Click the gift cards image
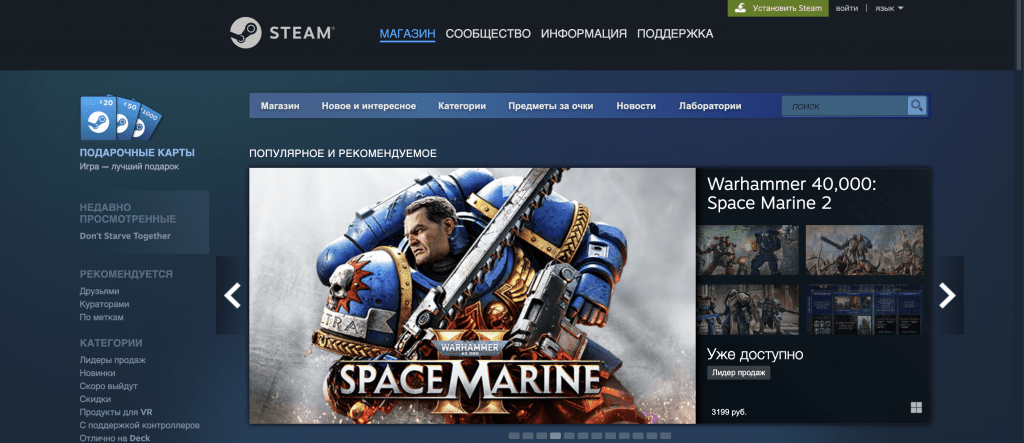The image size is (1024, 443). click(121, 118)
